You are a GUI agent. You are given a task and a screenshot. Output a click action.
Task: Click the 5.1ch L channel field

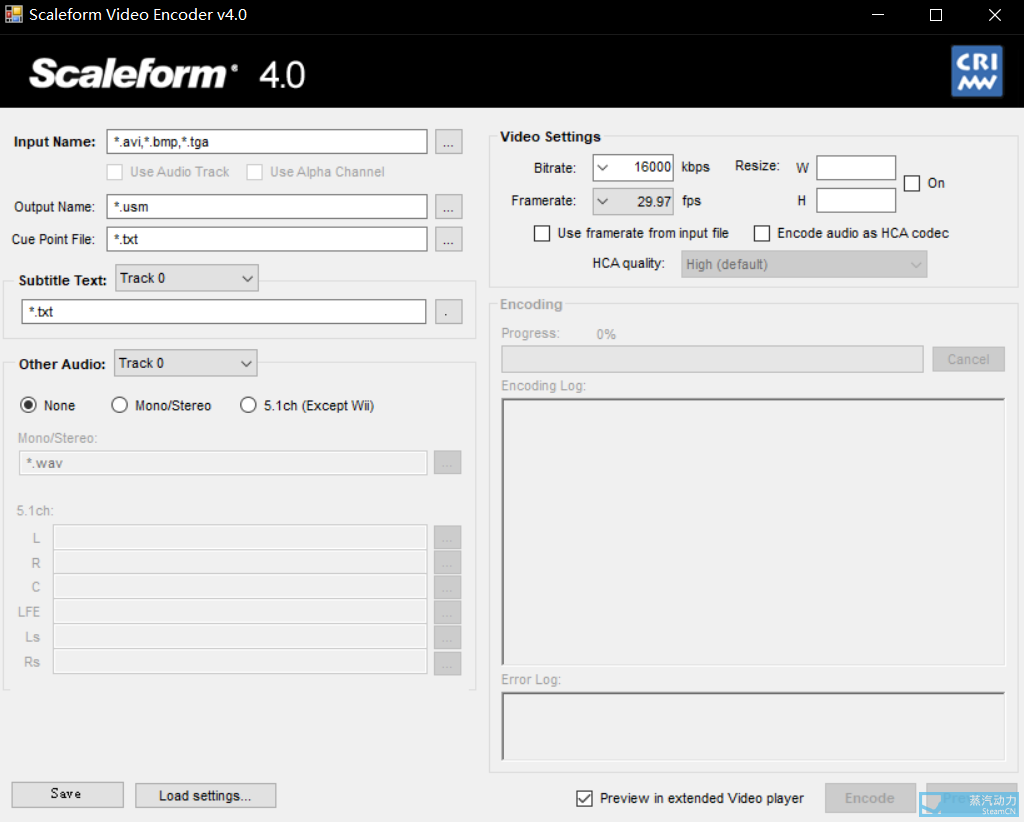(240, 537)
